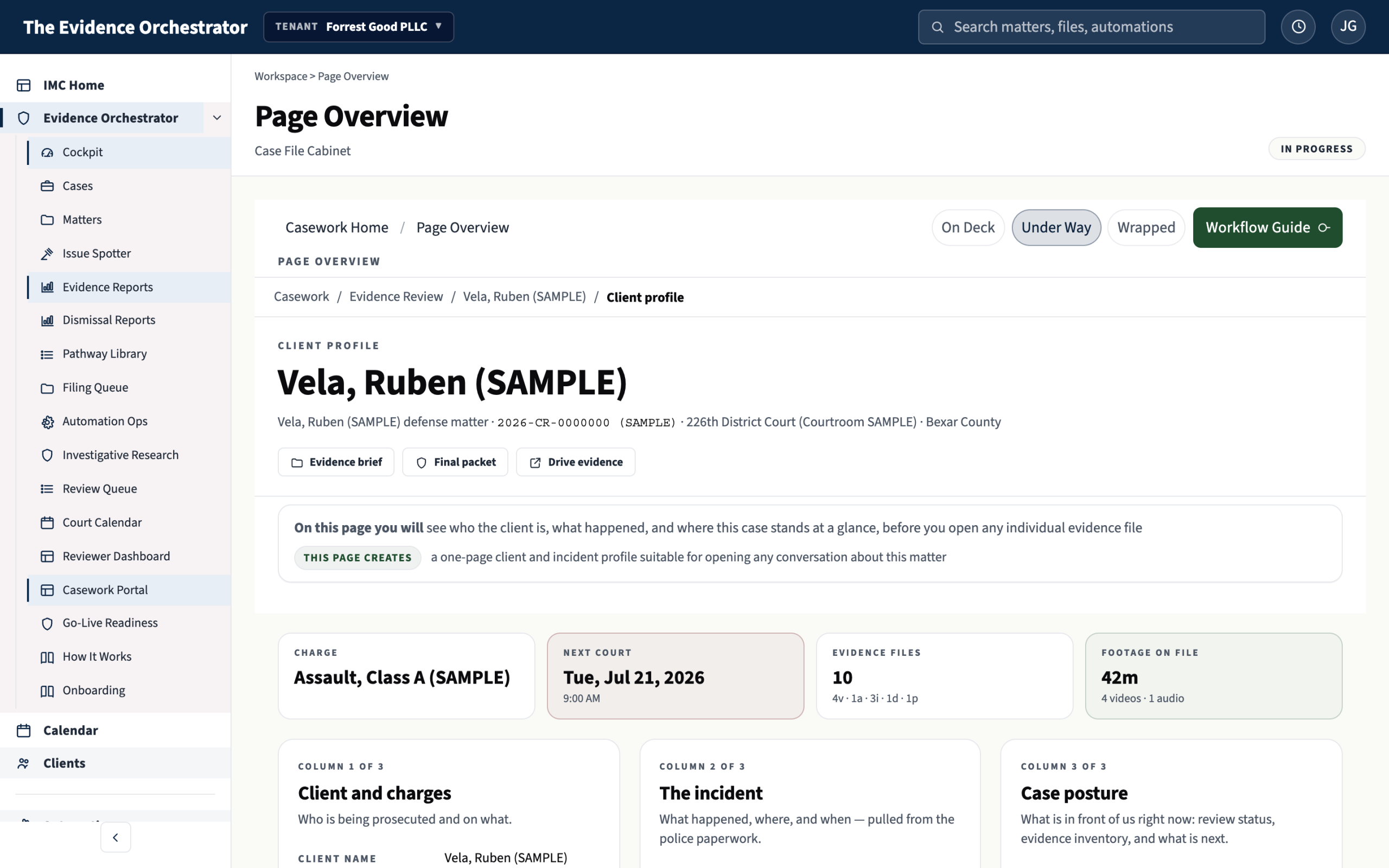The image size is (1389, 868).
Task: Click the How It Works book icon
Action: tap(47, 658)
